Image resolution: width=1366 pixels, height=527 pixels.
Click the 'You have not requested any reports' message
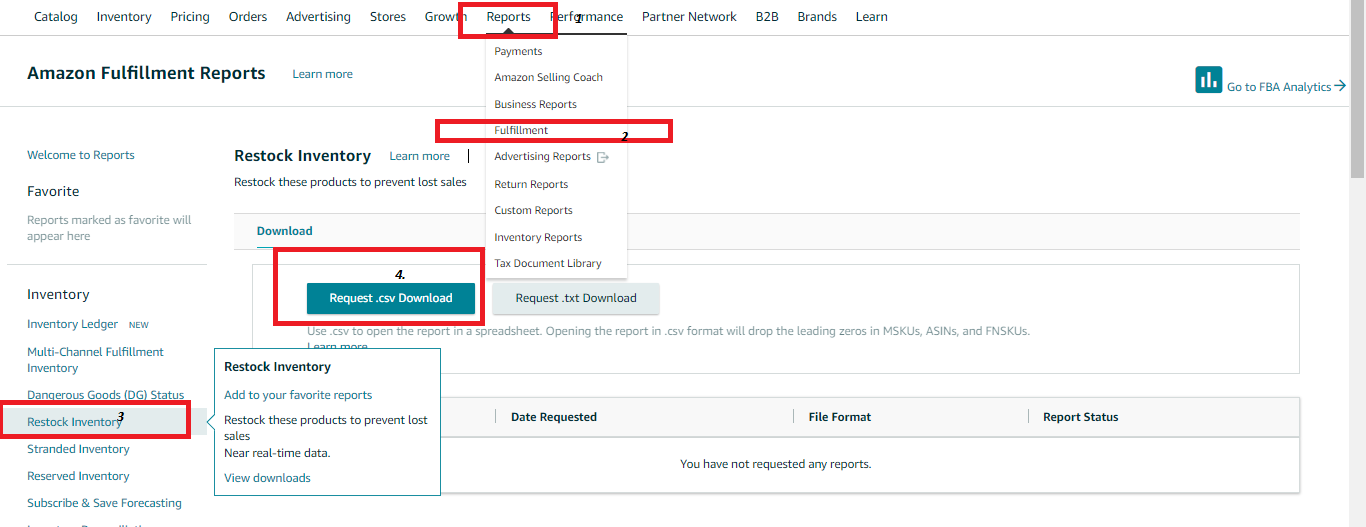coord(775,464)
